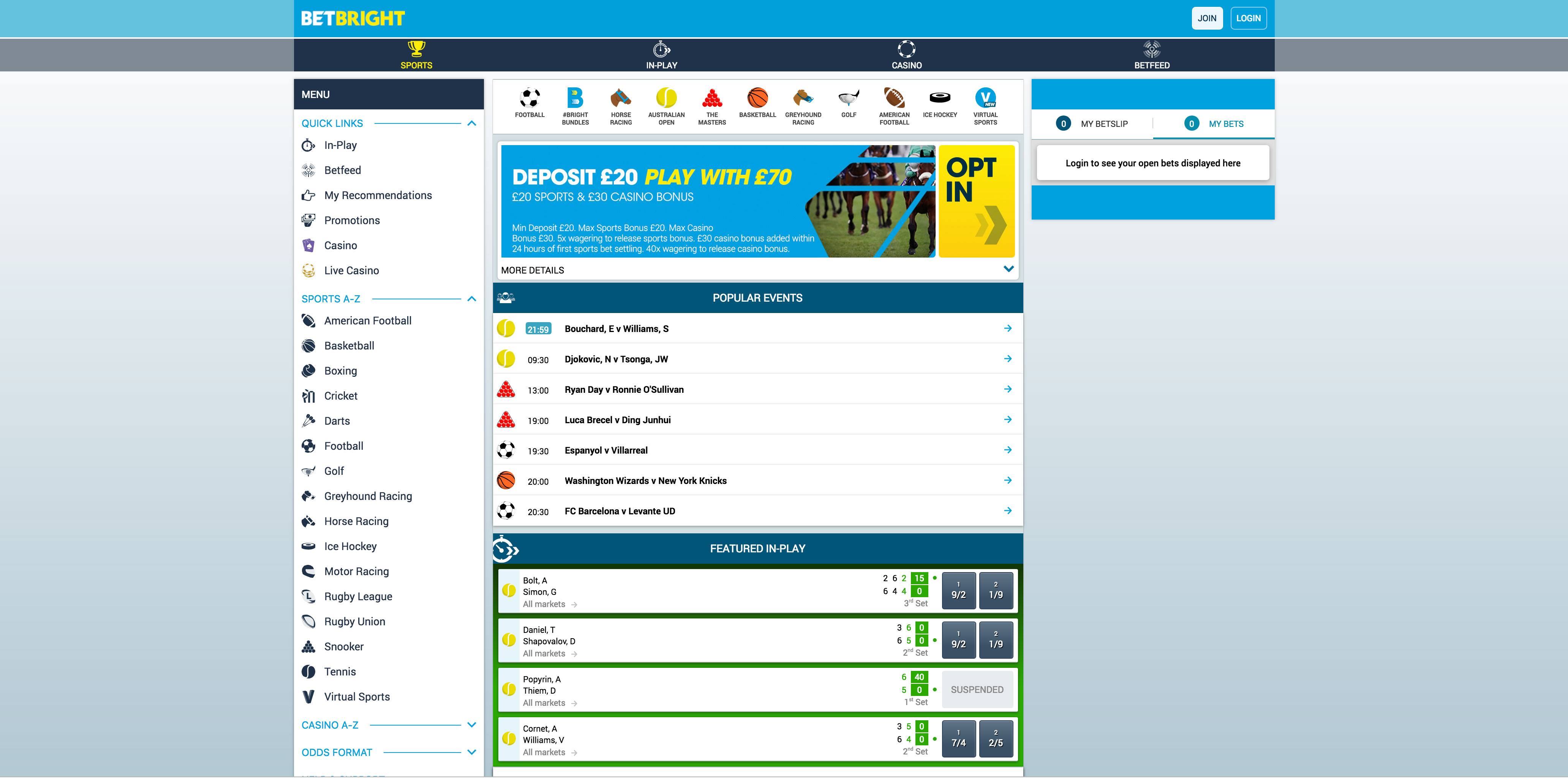The image size is (1568, 778).
Task: Click the BetBright logo
Action: pyautogui.click(x=352, y=19)
